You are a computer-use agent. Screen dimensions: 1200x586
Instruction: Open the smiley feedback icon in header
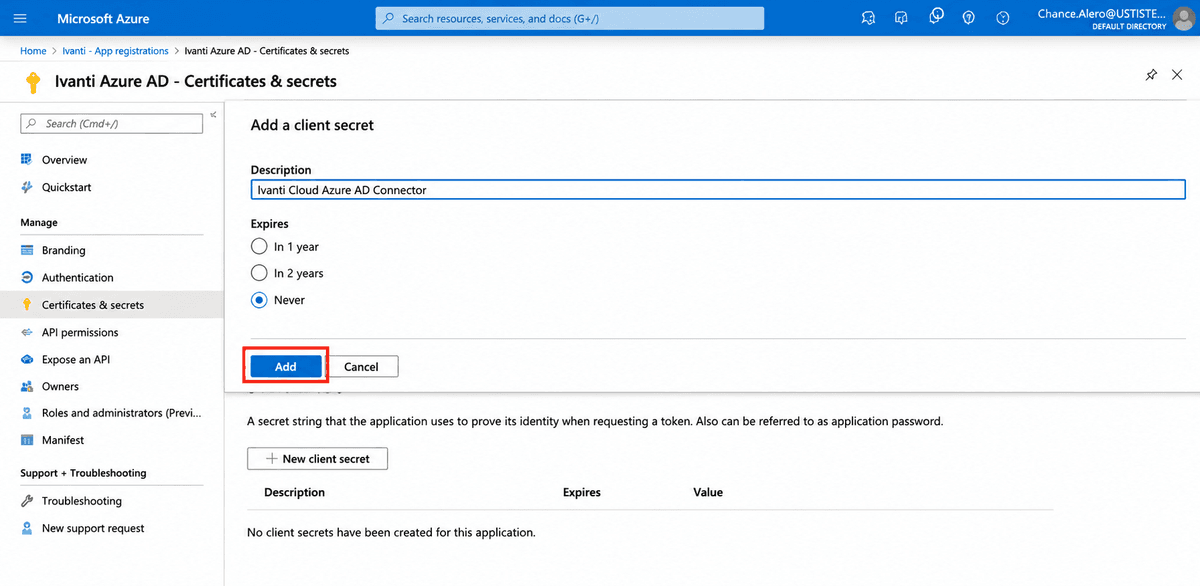1003,18
